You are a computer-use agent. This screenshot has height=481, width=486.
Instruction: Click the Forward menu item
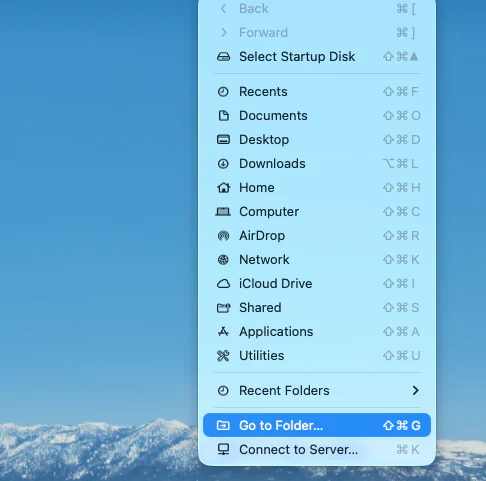(x=317, y=33)
